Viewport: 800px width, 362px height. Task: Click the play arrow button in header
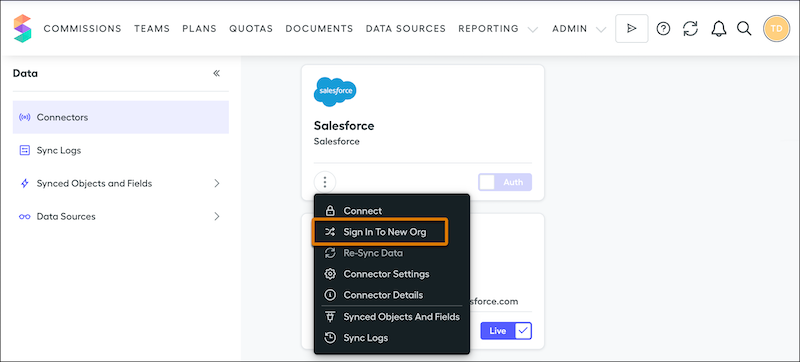tap(632, 29)
